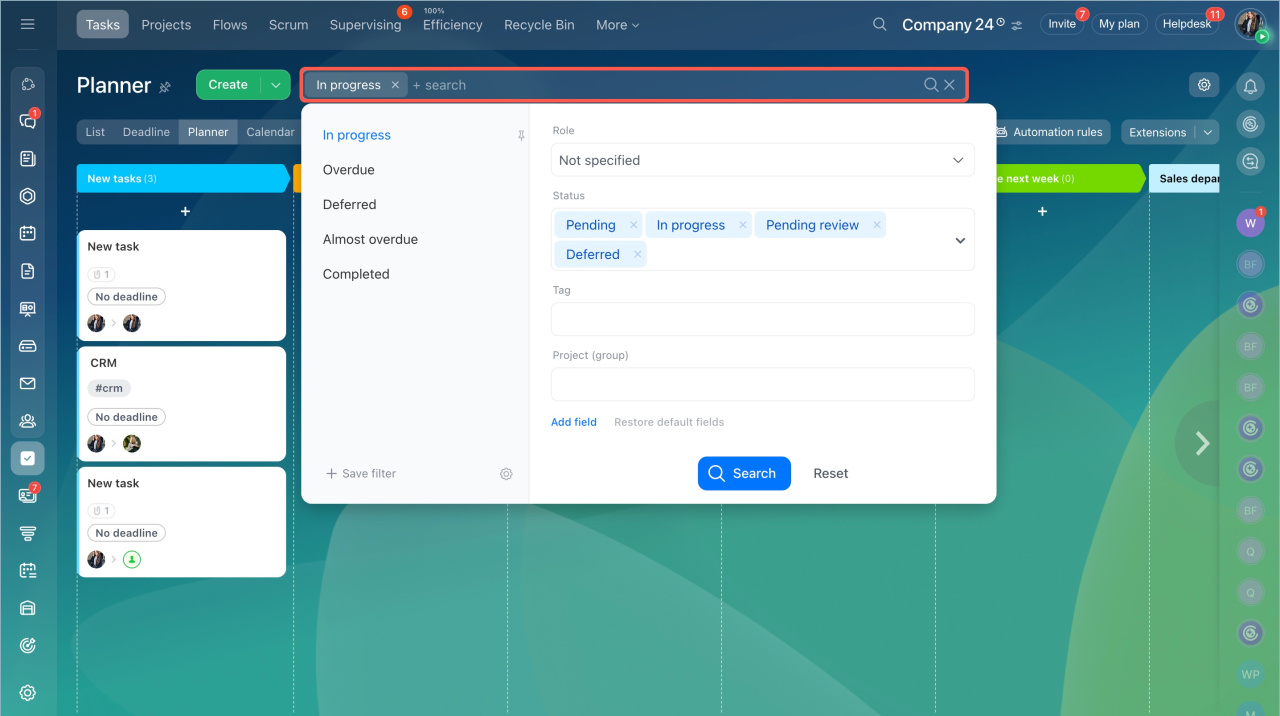
Task: Open the messenger chat icon with badge 1
Action: [x=28, y=121]
